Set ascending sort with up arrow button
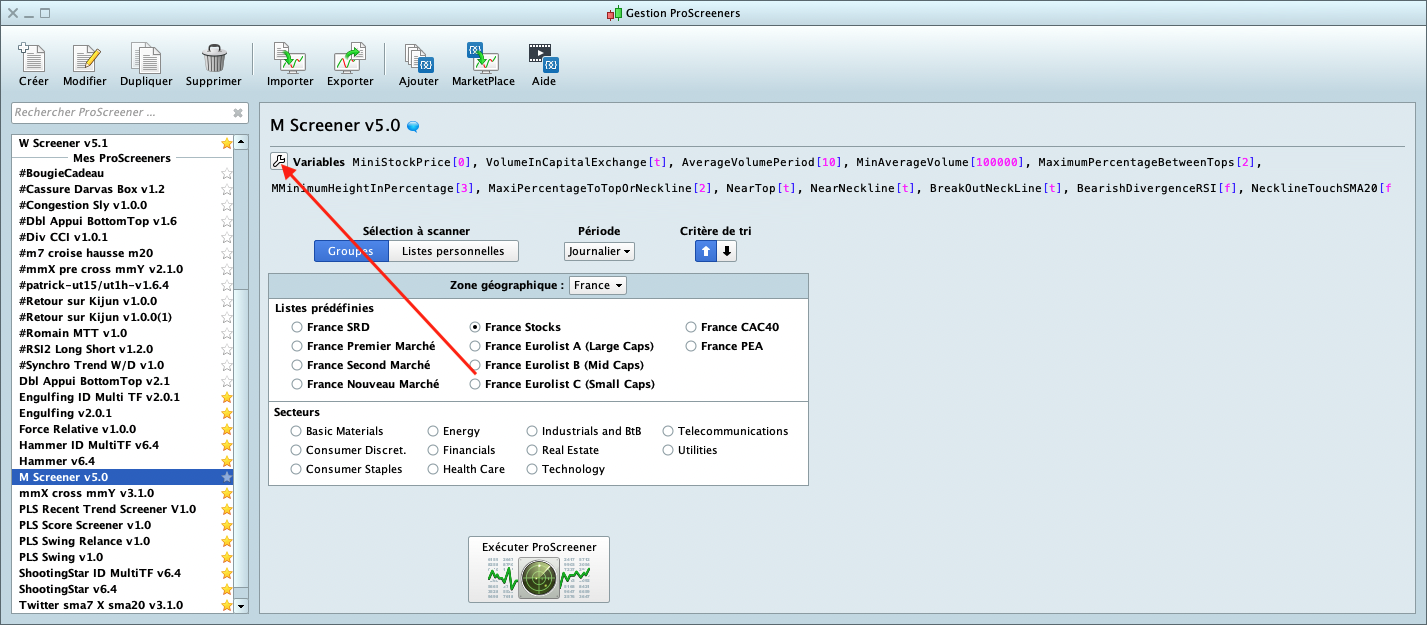Screen dimensions: 1427x625 (x=706, y=252)
